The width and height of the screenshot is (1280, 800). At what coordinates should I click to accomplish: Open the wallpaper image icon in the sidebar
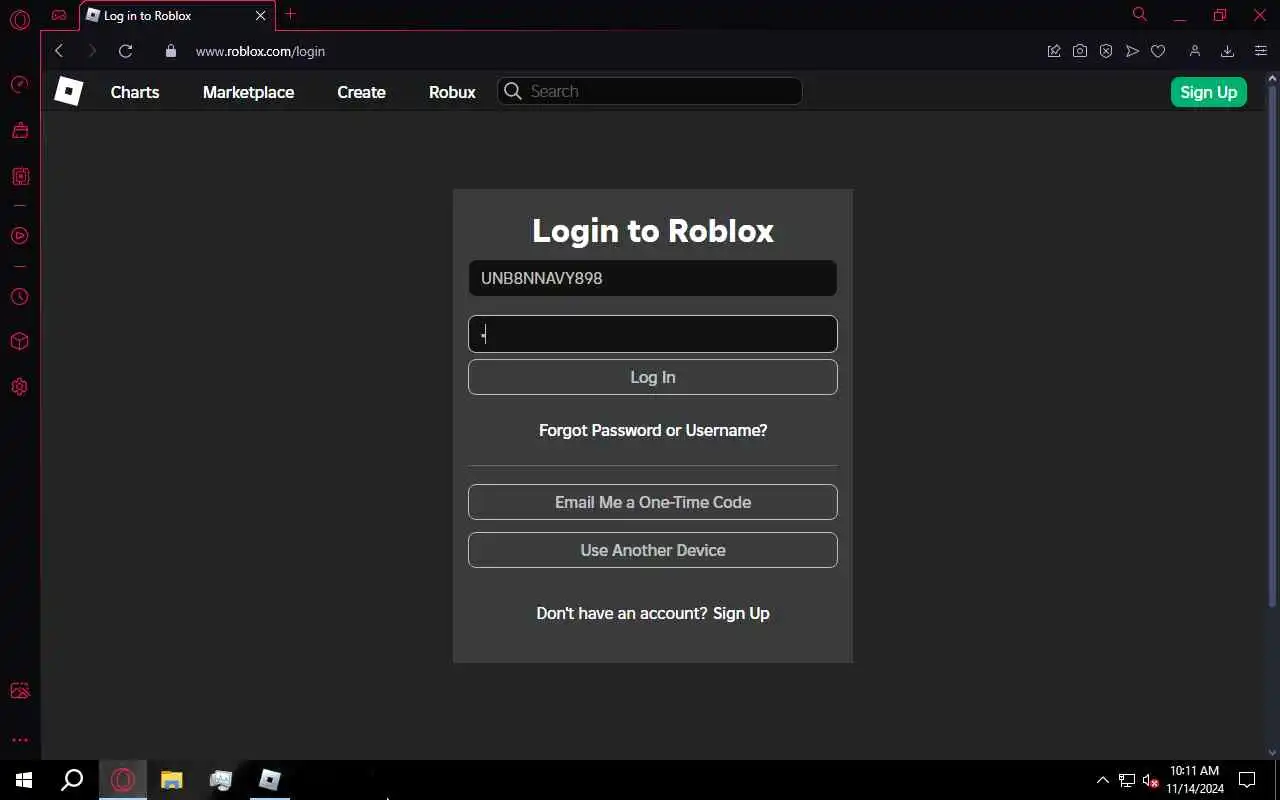coord(19,691)
